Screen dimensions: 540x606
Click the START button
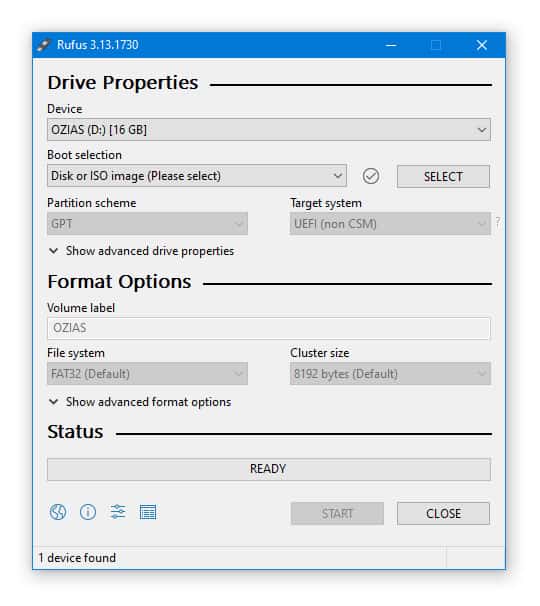(x=337, y=514)
